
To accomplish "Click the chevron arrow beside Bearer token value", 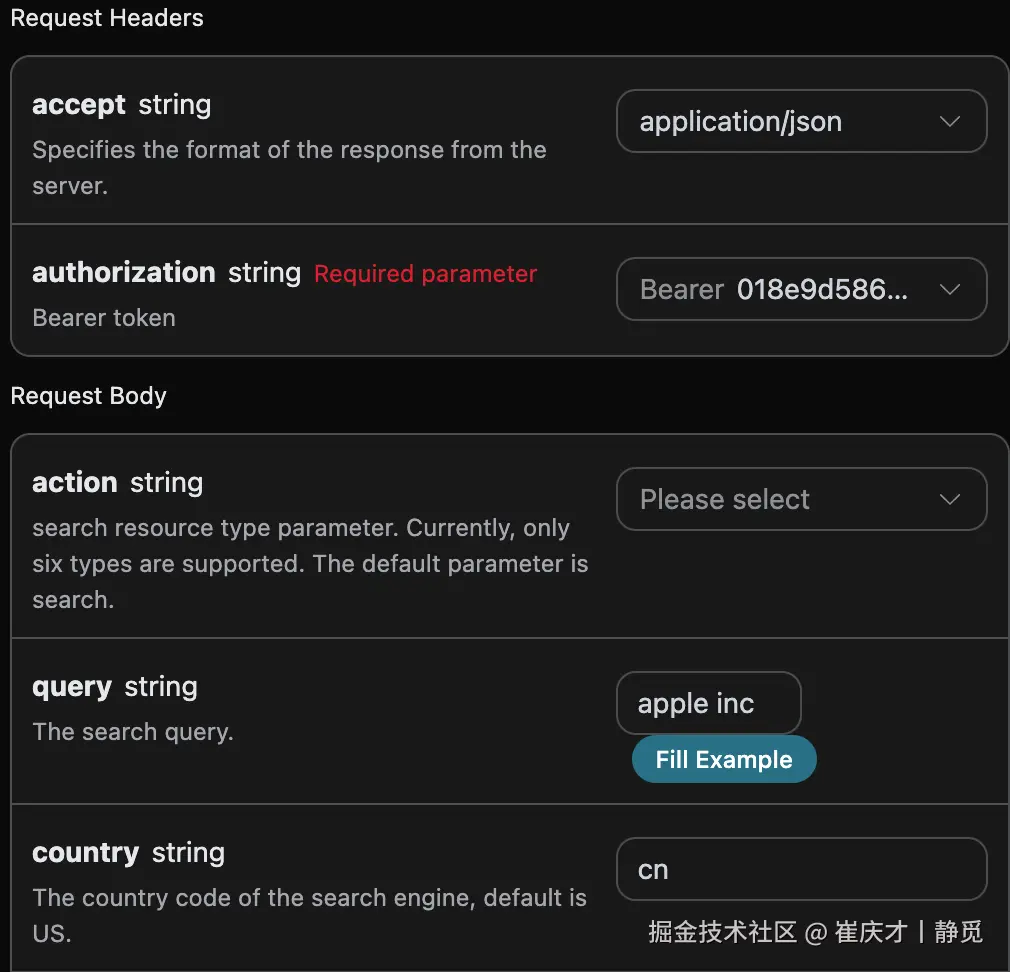I will 950,290.
